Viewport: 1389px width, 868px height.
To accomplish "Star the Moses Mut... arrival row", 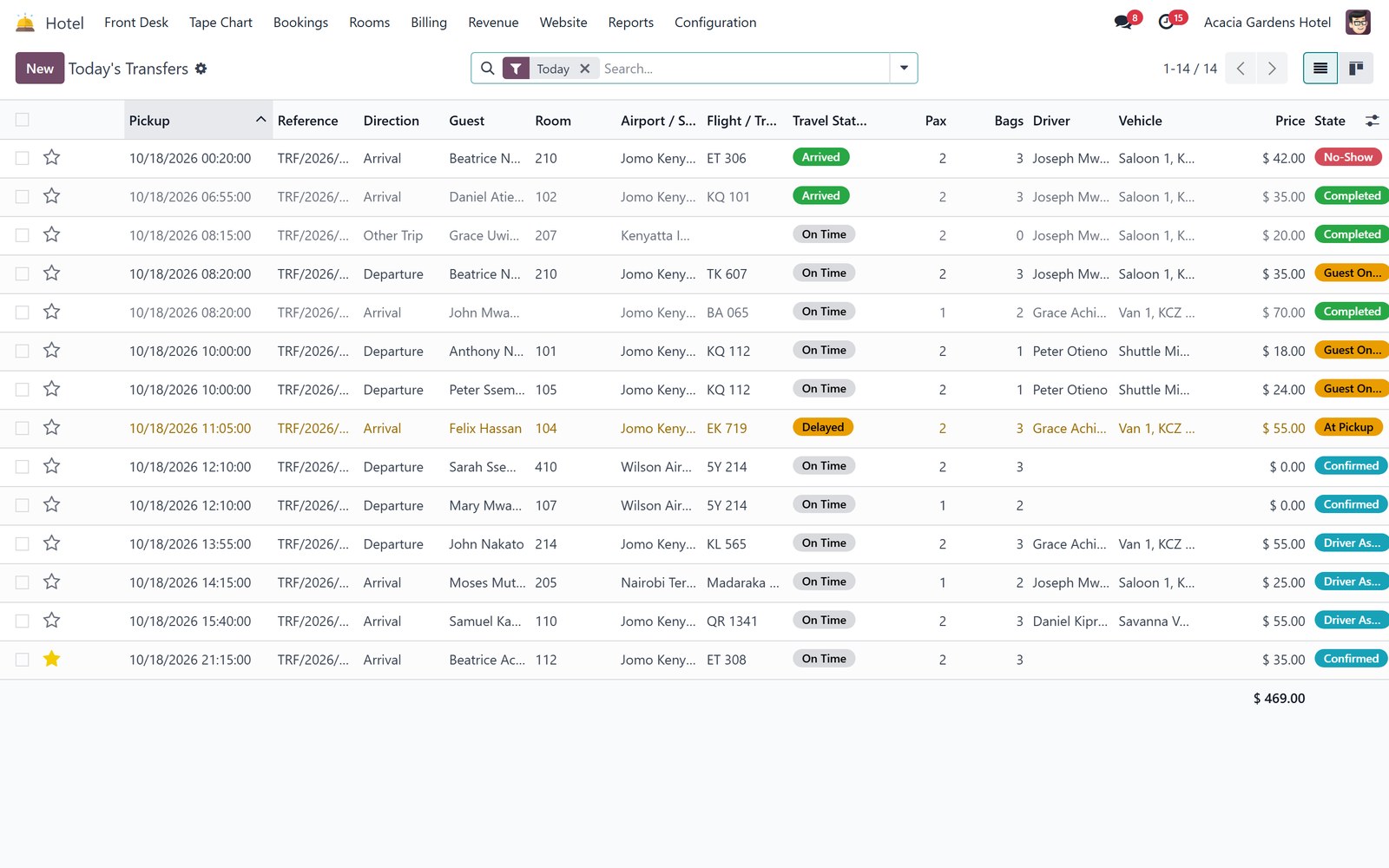I will point(52,582).
